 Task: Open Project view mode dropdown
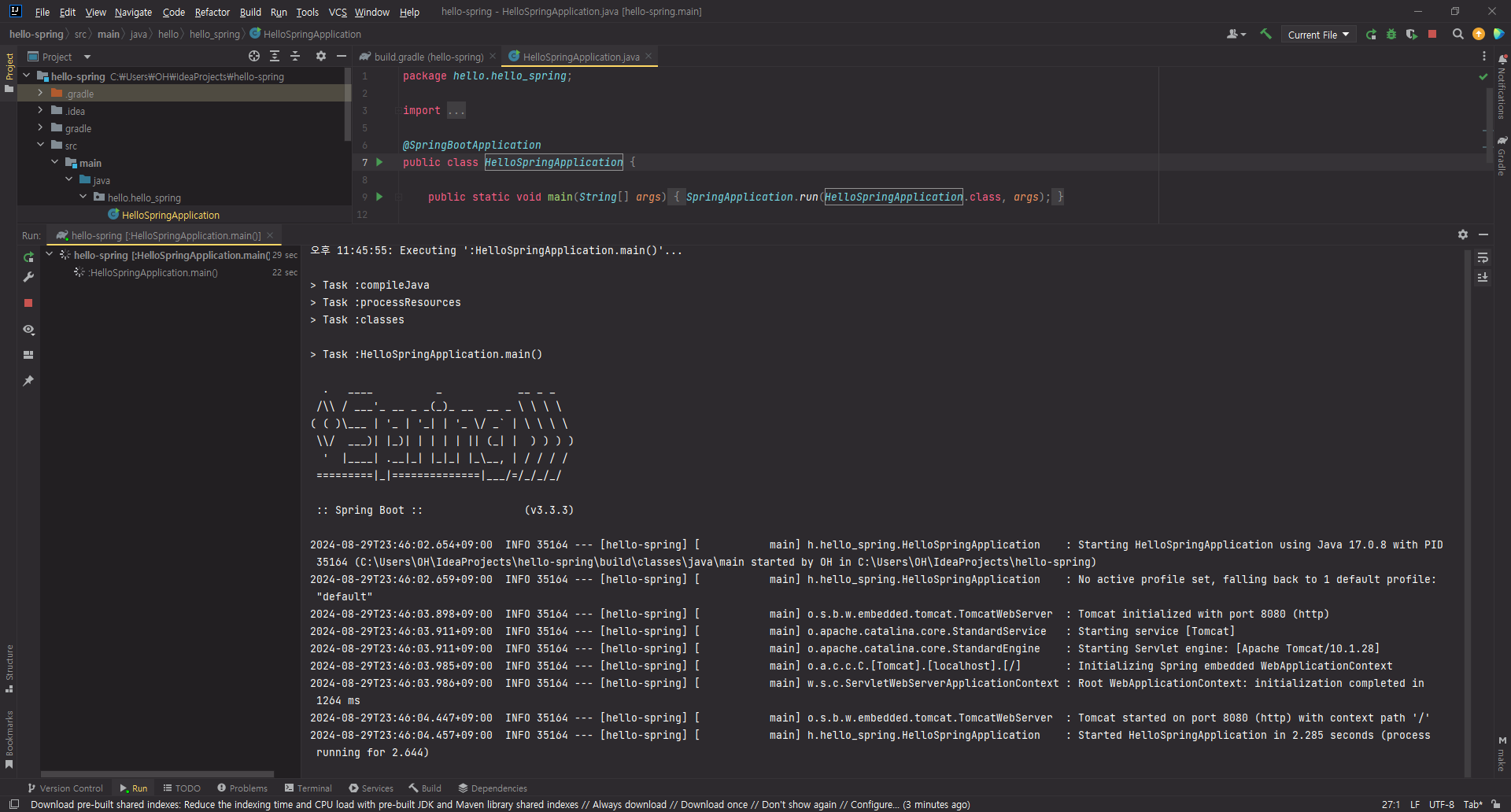60,57
